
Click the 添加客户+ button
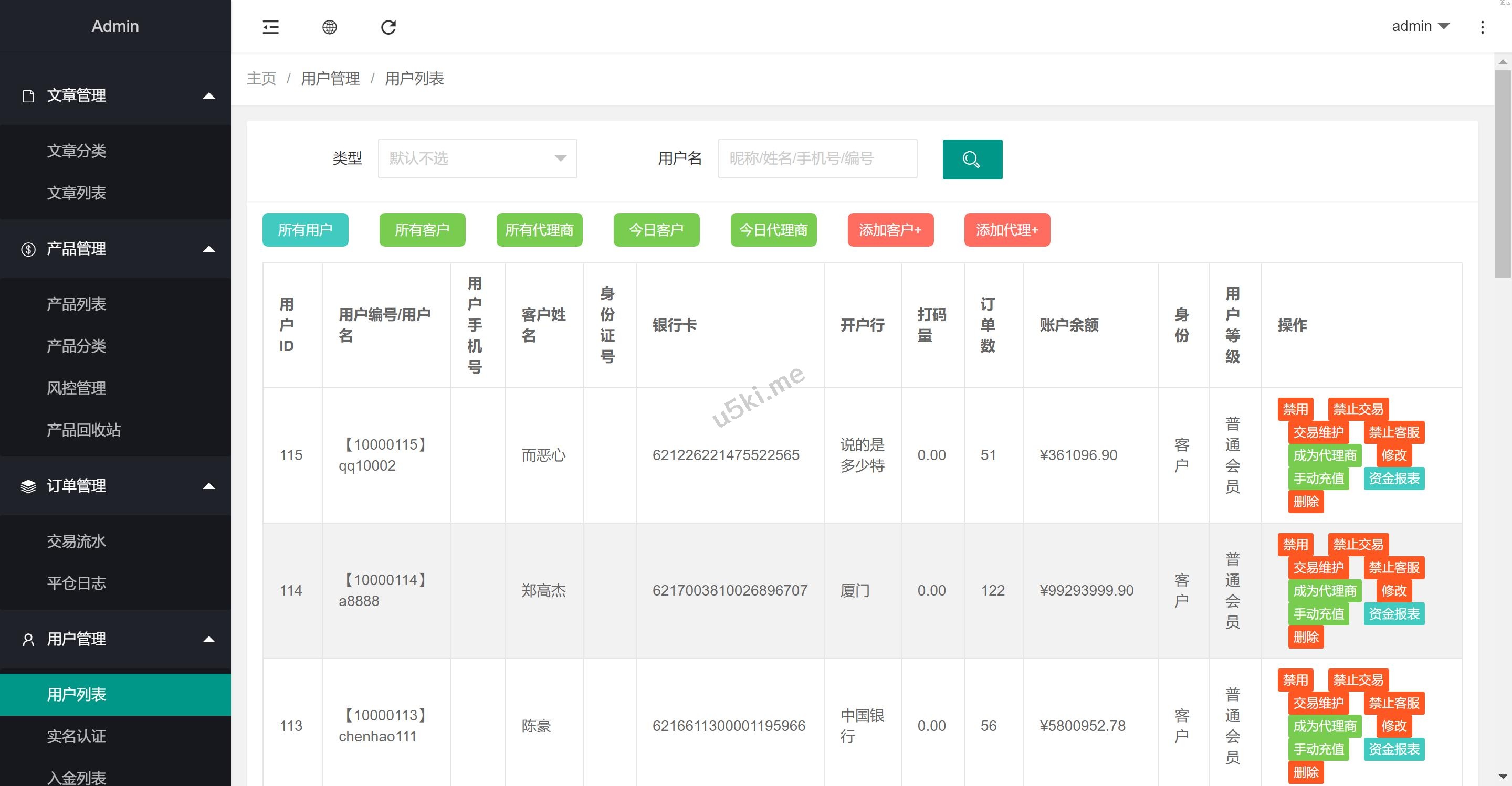890,230
